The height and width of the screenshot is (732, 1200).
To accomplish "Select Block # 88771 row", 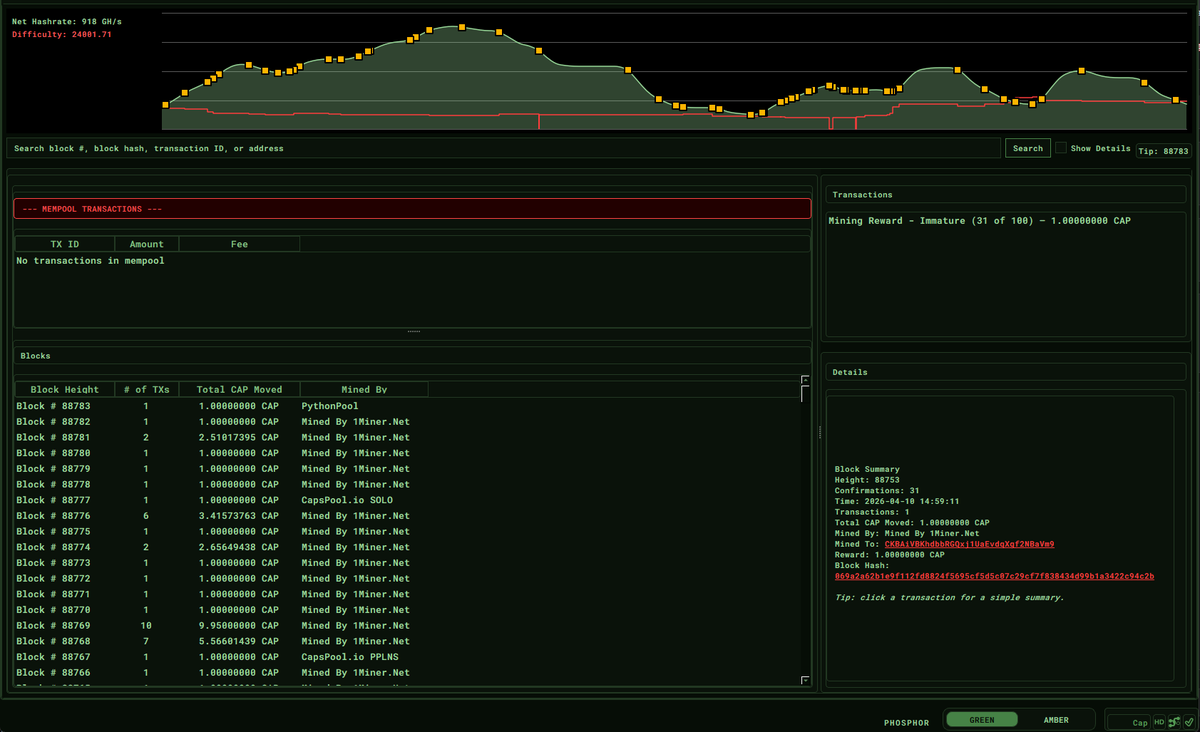I will tap(408, 595).
